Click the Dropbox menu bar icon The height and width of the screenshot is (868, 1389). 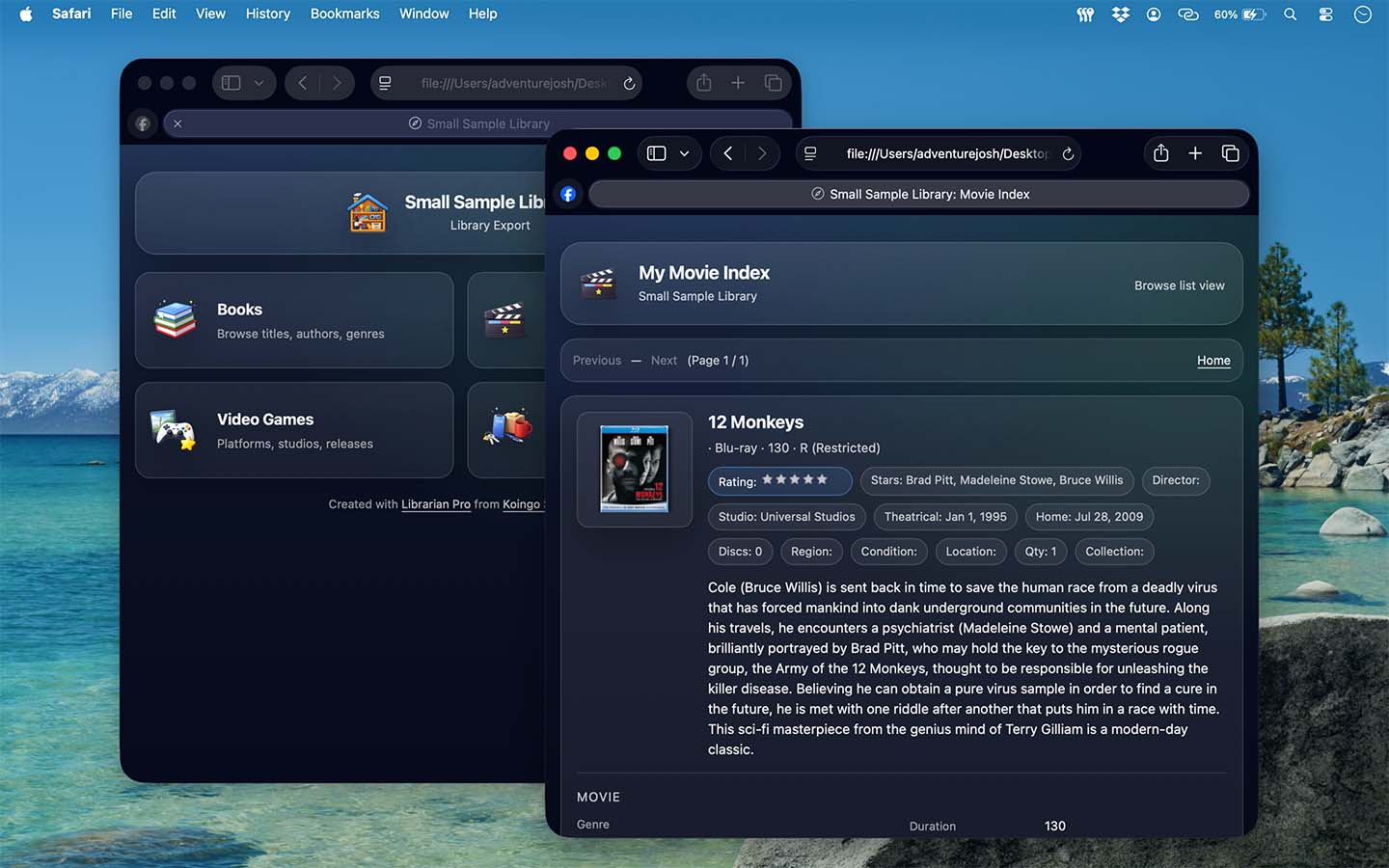1120,14
